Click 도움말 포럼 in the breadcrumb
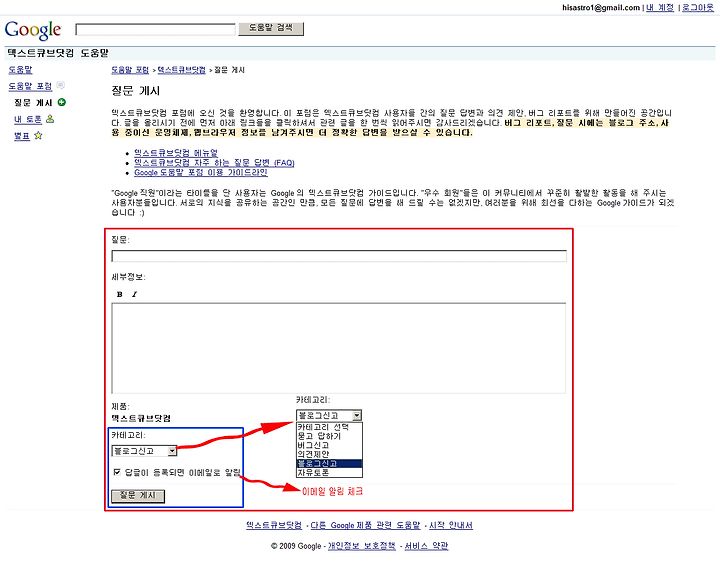 click(x=130, y=70)
